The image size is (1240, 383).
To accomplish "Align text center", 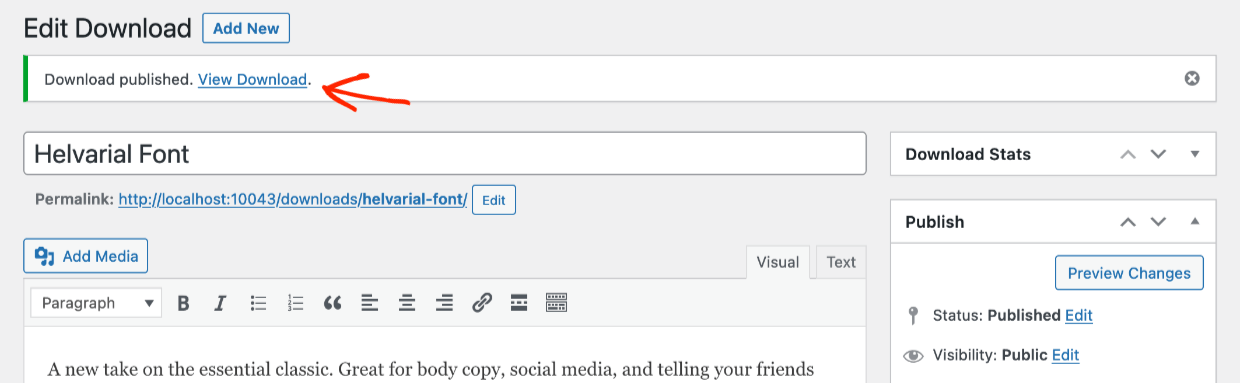I will tap(407, 303).
